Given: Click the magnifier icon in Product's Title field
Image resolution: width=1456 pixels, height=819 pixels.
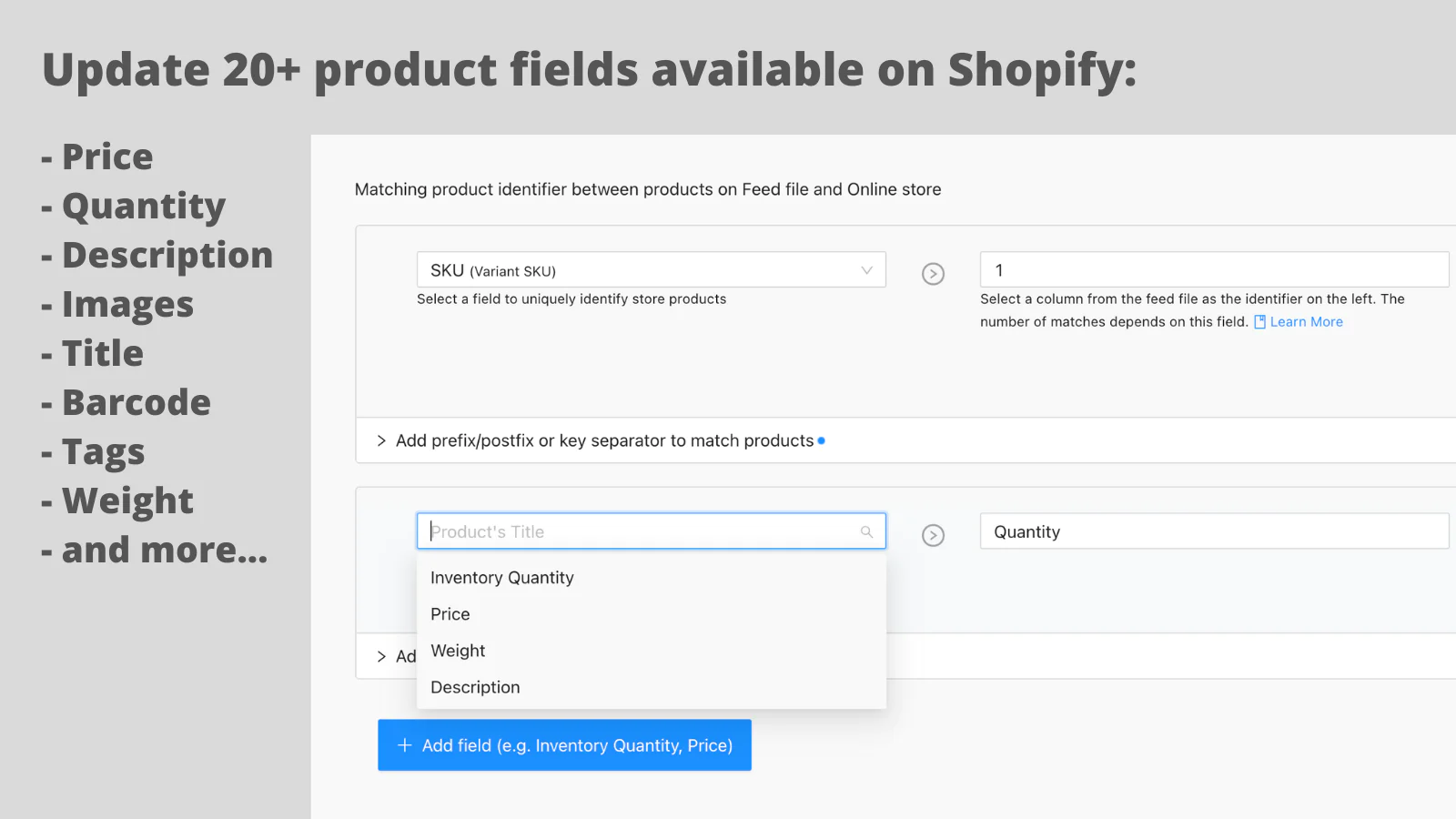Looking at the screenshot, I should tap(866, 531).
